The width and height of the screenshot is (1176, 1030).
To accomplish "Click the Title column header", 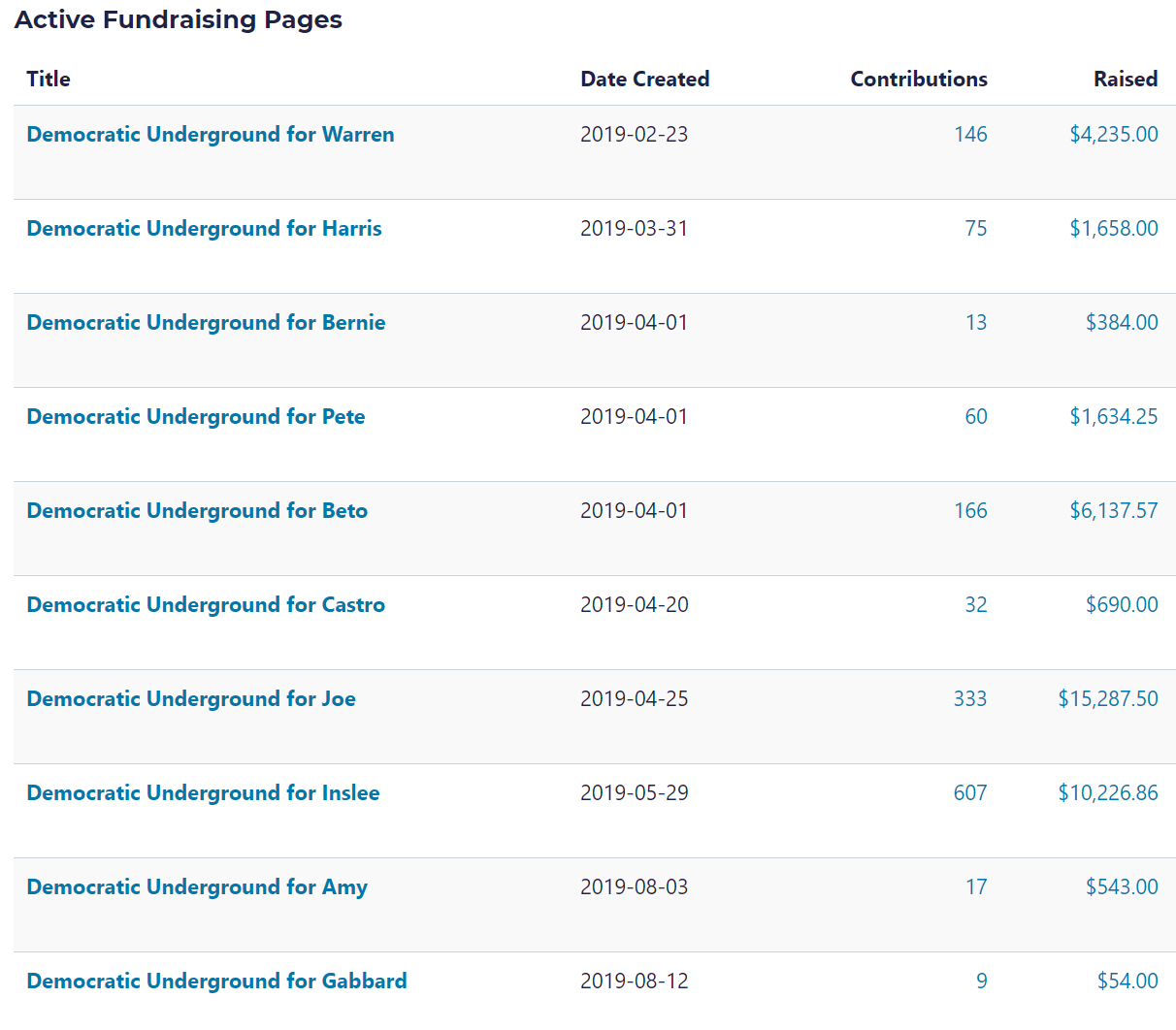I will pos(49,80).
